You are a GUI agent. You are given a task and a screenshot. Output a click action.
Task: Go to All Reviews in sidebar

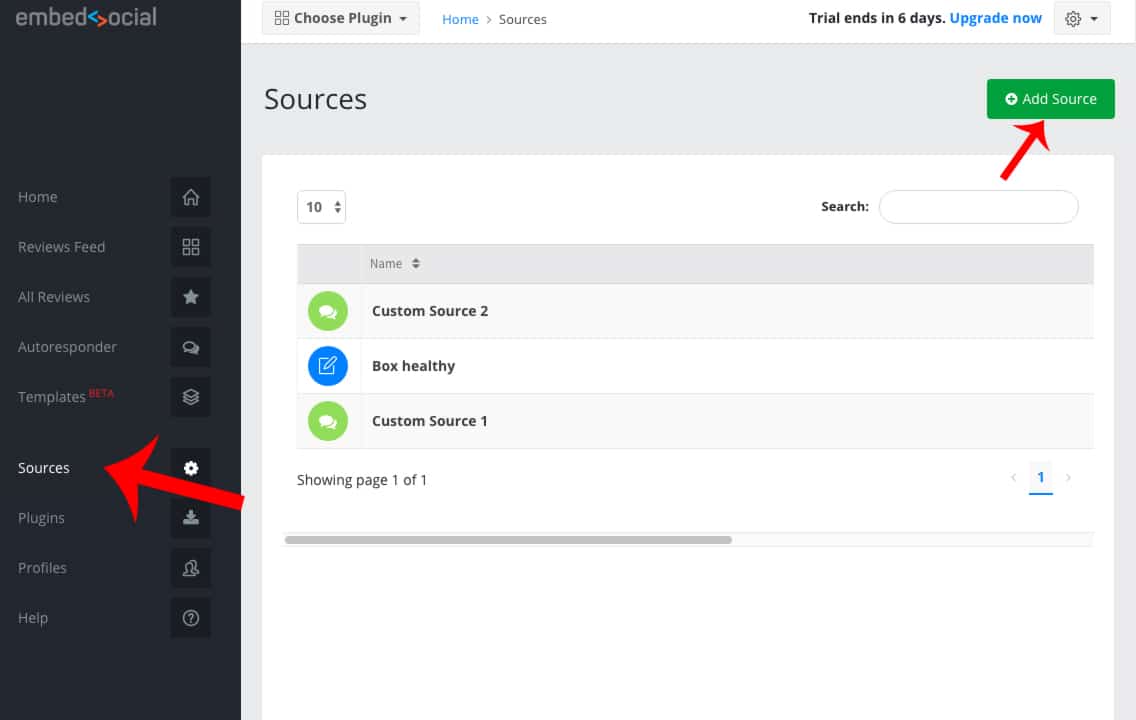click(54, 297)
